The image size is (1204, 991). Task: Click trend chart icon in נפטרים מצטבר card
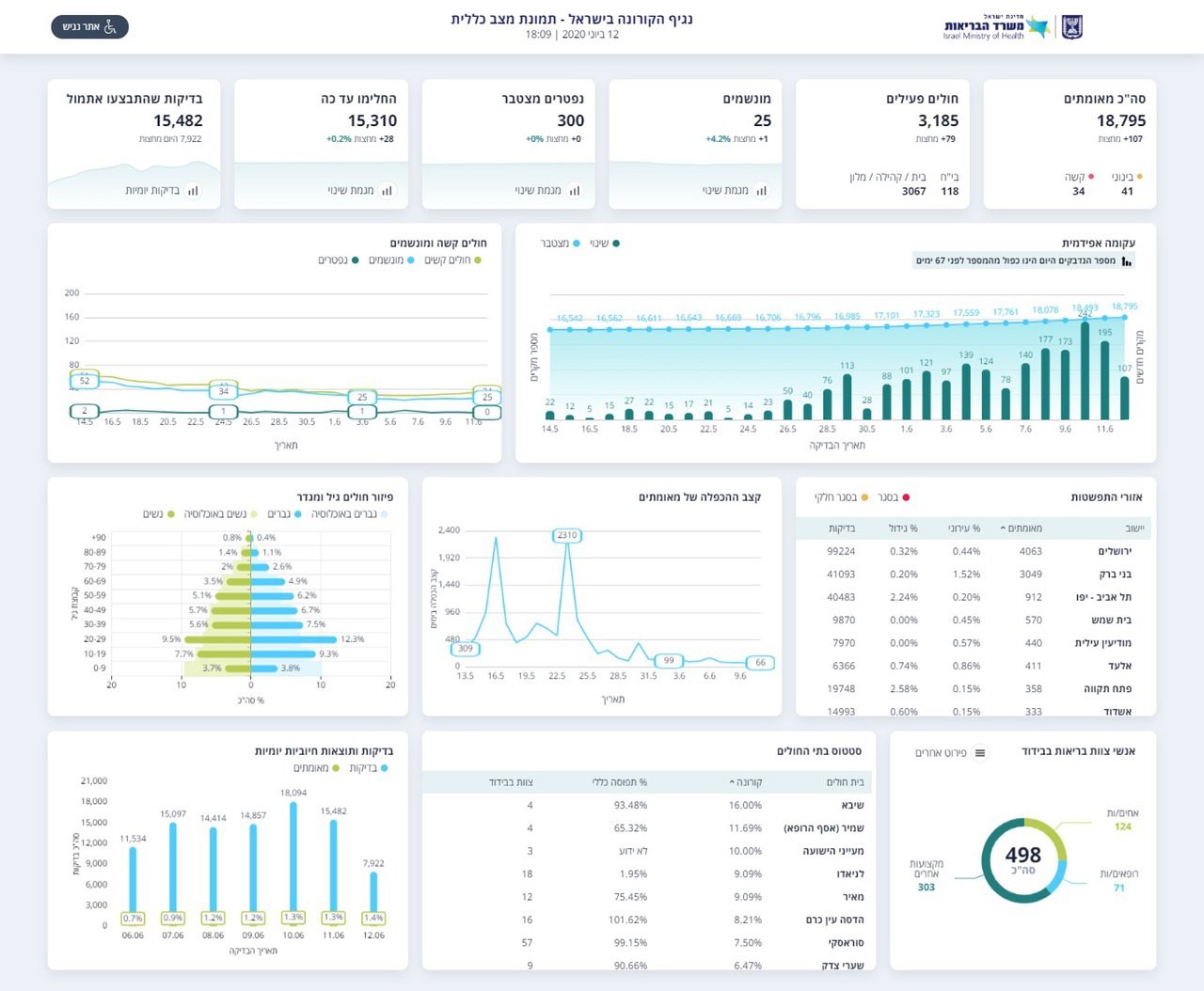tap(574, 191)
